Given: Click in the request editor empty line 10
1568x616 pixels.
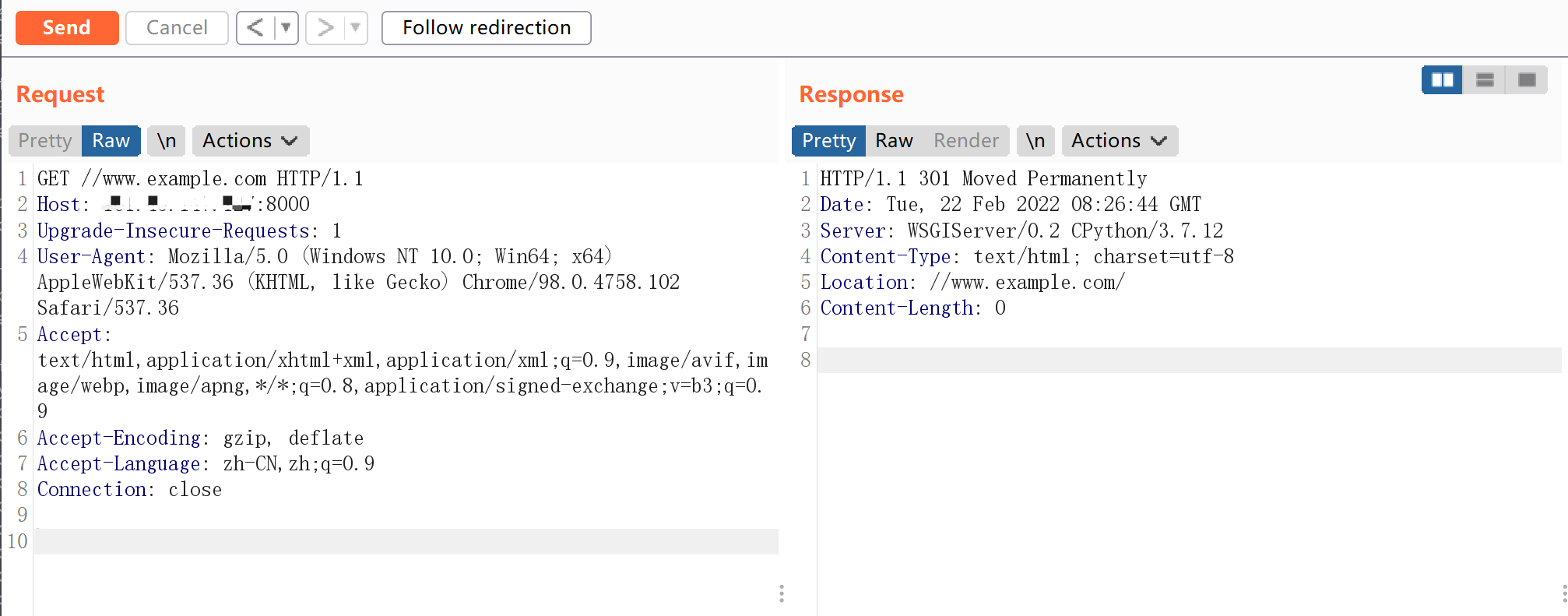Looking at the screenshot, I should [x=405, y=541].
